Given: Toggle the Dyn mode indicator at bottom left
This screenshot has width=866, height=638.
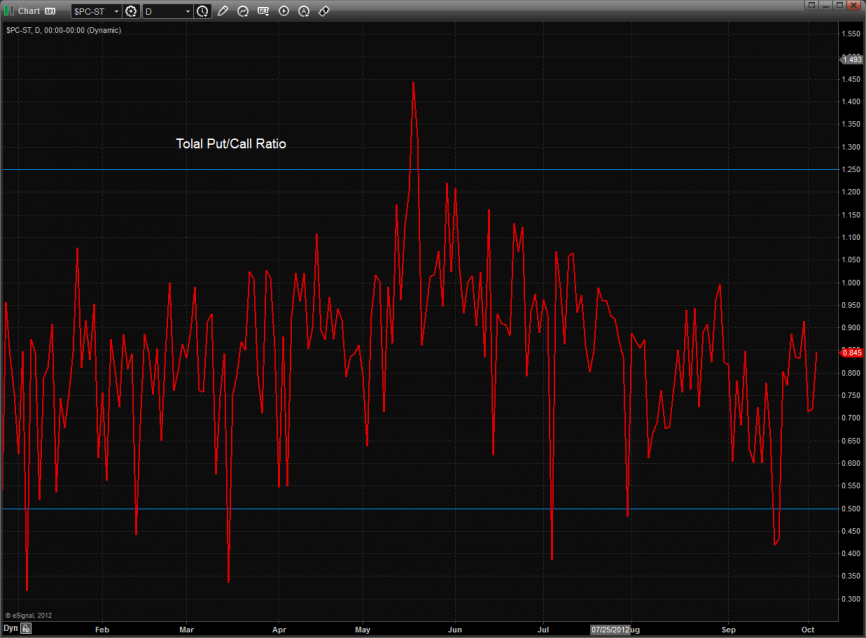Looking at the screenshot, I should click(x=11, y=630).
